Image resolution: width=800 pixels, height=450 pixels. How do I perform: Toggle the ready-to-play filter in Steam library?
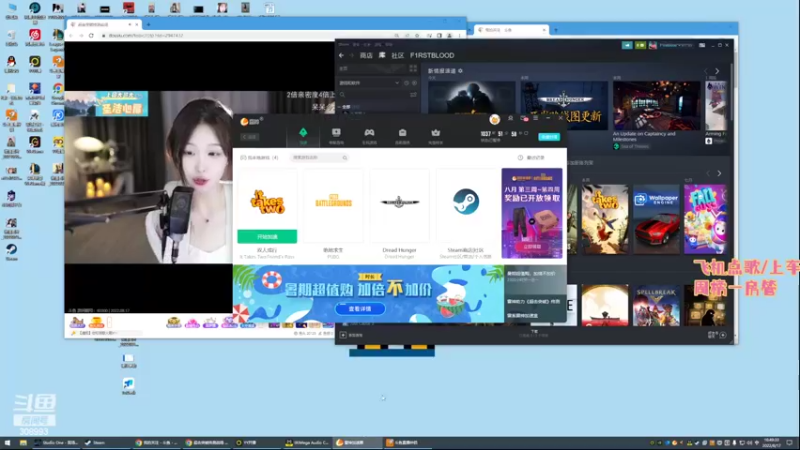pos(414,83)
